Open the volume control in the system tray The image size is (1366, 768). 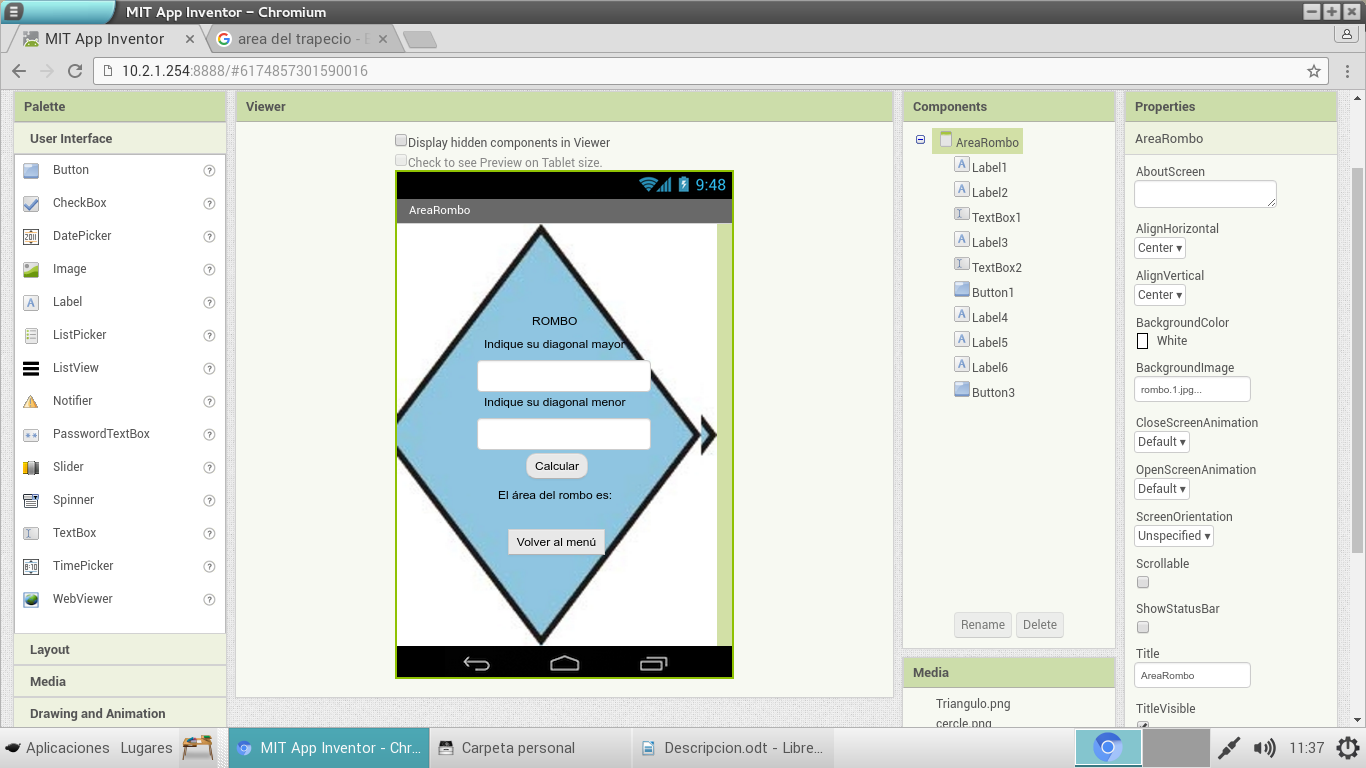pyautogui.click(x=1264, y=748)
